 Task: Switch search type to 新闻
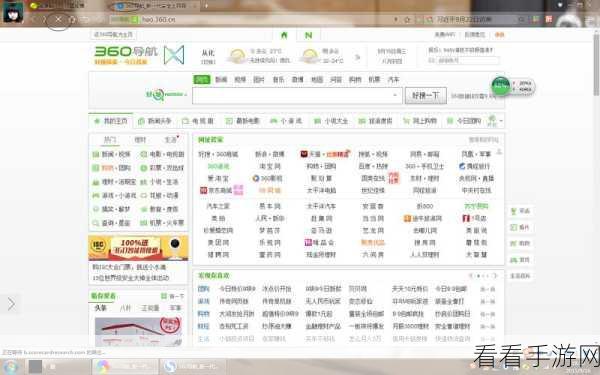[x=221, y=80]
